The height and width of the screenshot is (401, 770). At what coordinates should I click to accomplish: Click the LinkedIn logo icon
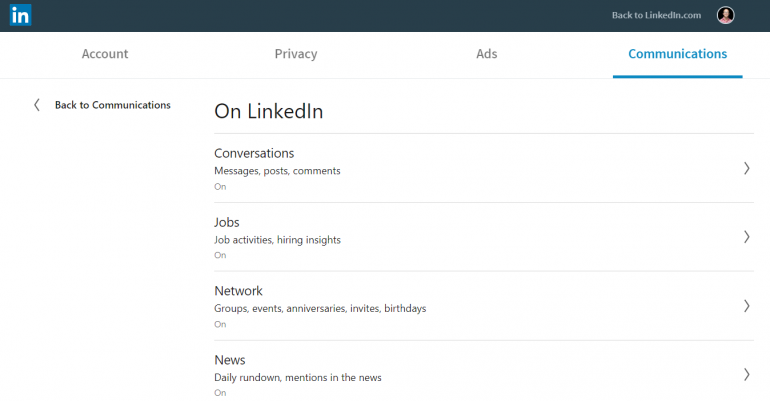[20, 15]
